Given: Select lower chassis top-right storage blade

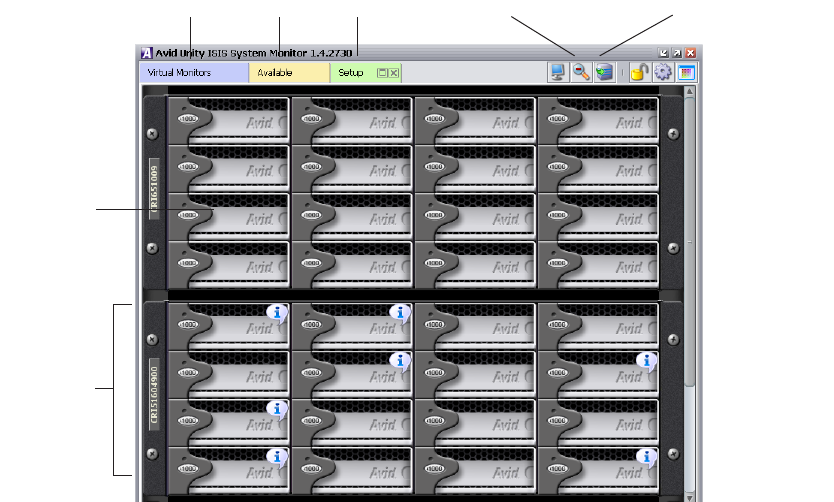Looking at the screenshot, I should pos(598,327).
